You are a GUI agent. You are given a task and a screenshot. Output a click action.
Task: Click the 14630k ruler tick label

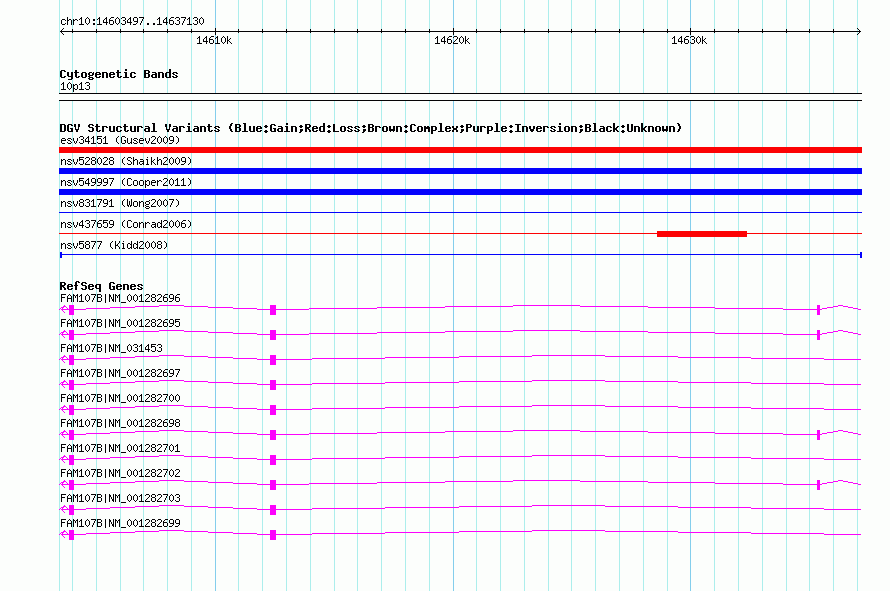point(689,41)
